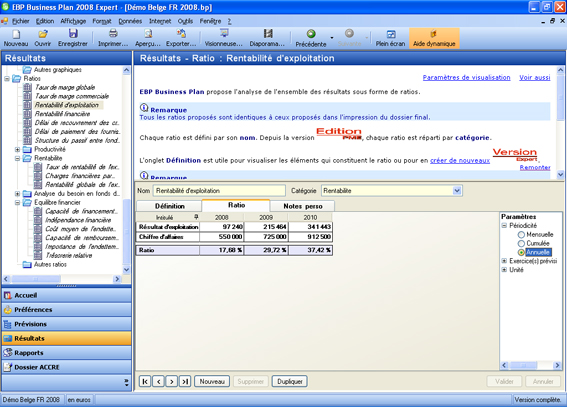
Task: Select Annuelle periodicity radio button
Action: click(x=521, y=252)
